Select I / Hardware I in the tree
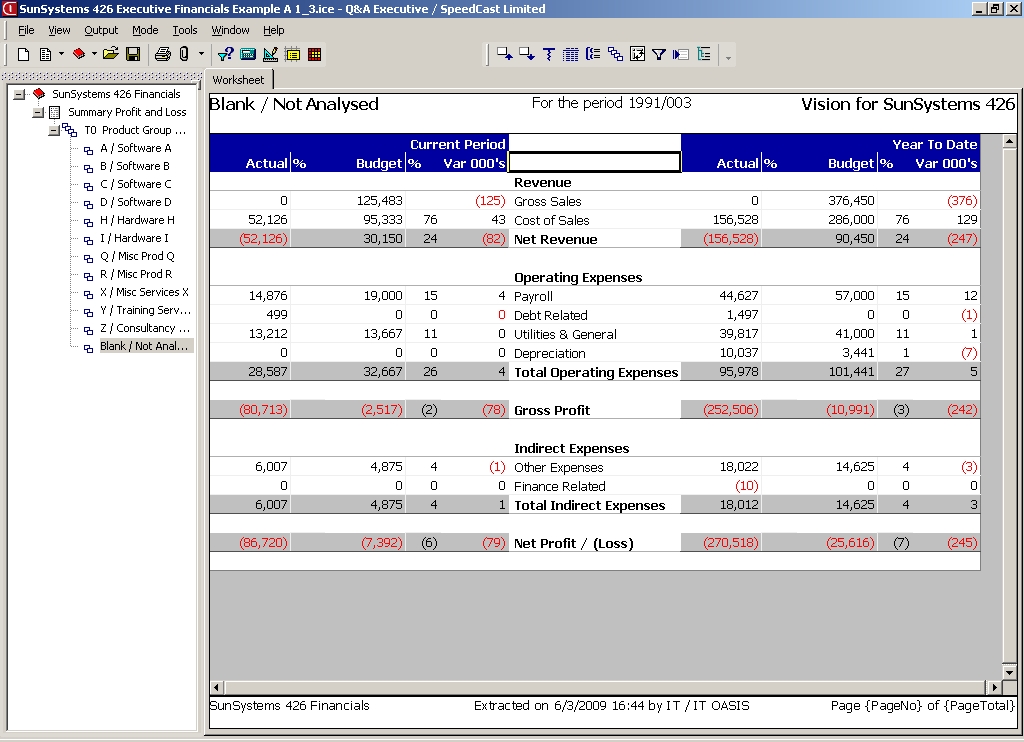 (x=134, y=238)
